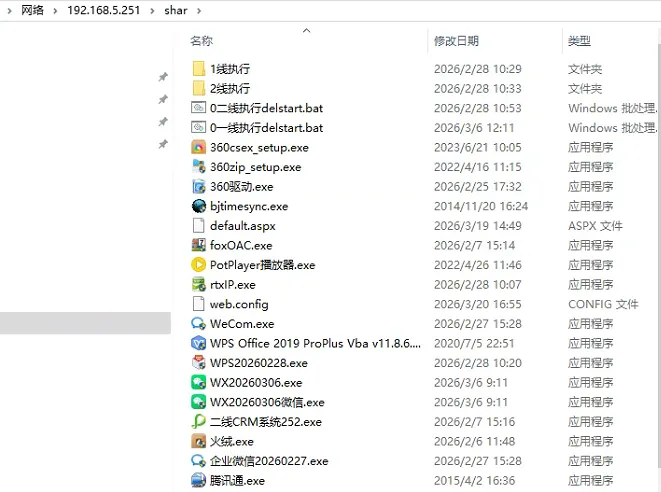
Task: Sort files by 名称 column header
Action: pos(202,41)
